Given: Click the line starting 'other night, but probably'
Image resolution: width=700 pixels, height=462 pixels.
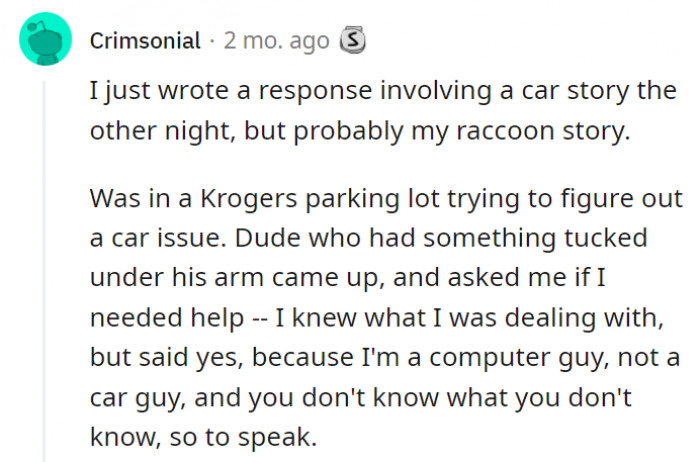Looking at the screenshot, I should [x=360, y=132].
